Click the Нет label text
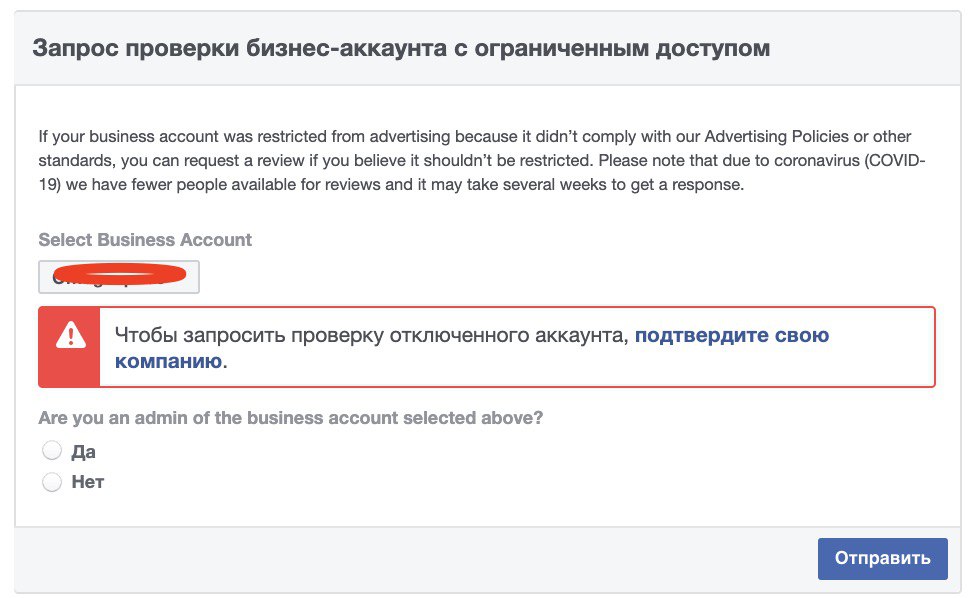972x598 pixels. pos(88,481)
